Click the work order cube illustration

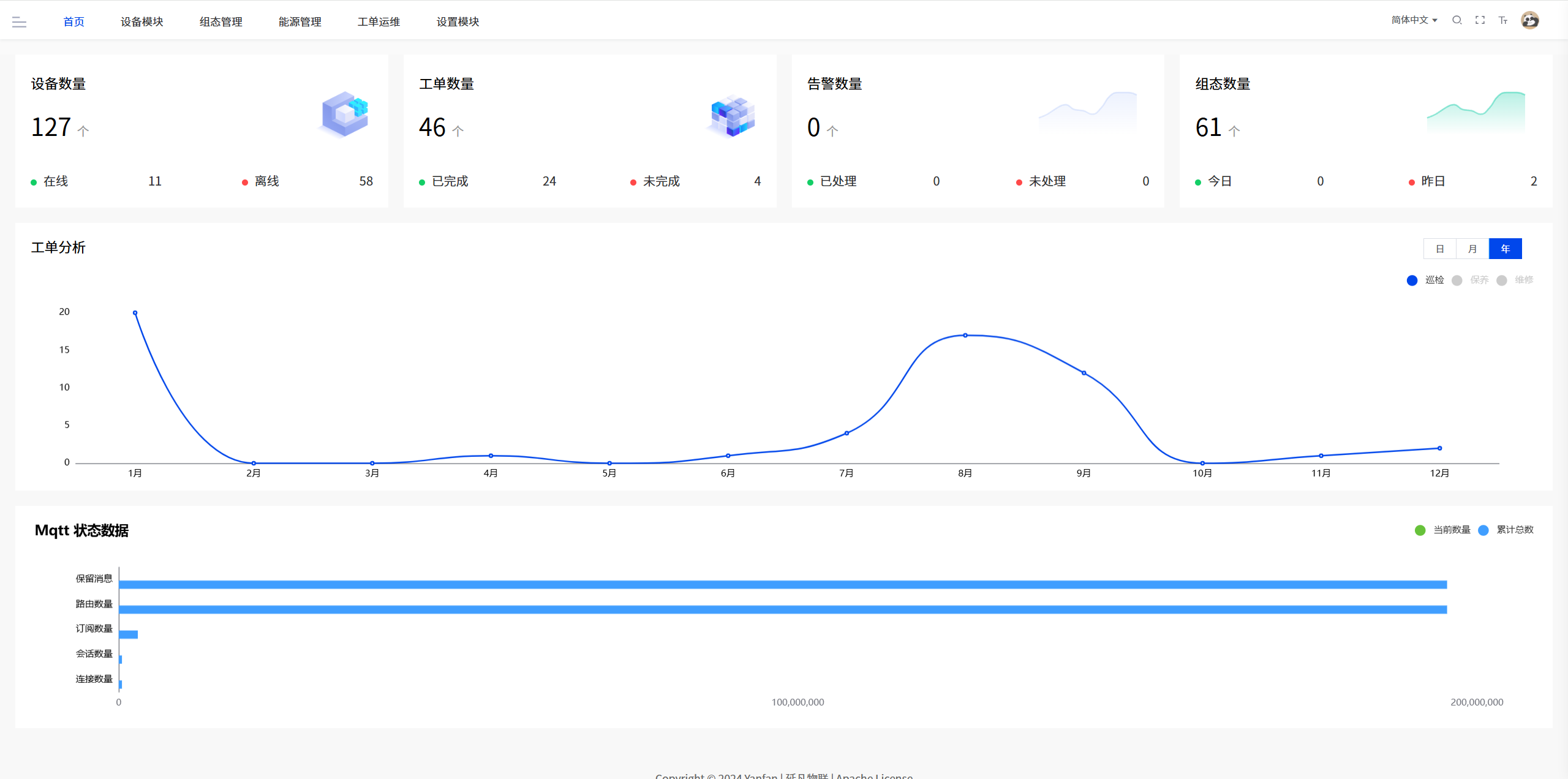(733, 115)
